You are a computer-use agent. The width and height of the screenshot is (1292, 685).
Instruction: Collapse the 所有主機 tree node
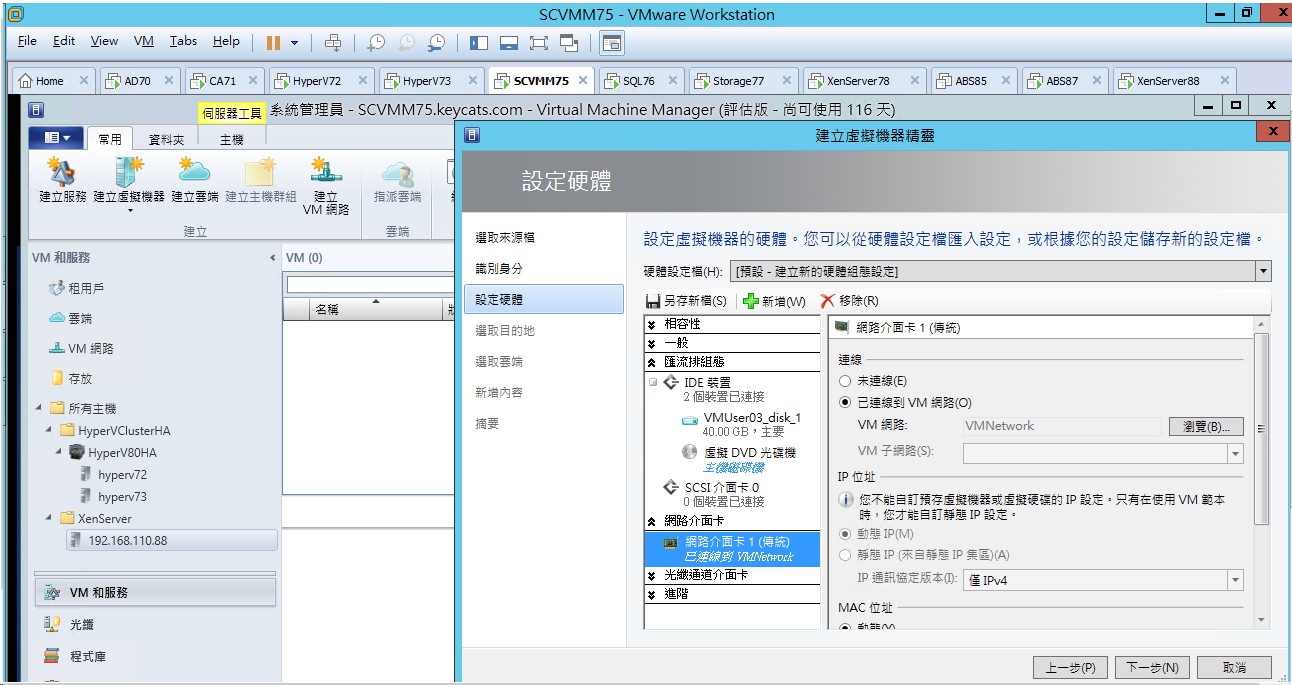(x=39, y=408)
